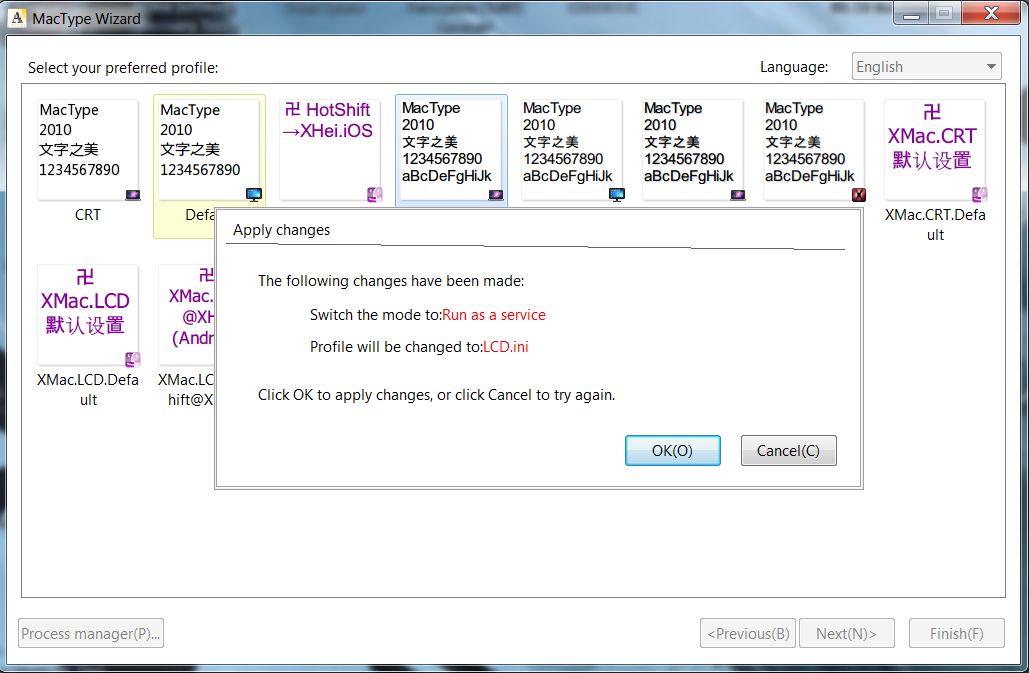Open the Language dropdown showing English
The image size is (1029, 673).
pyautogui.click(x=926, y=66)
